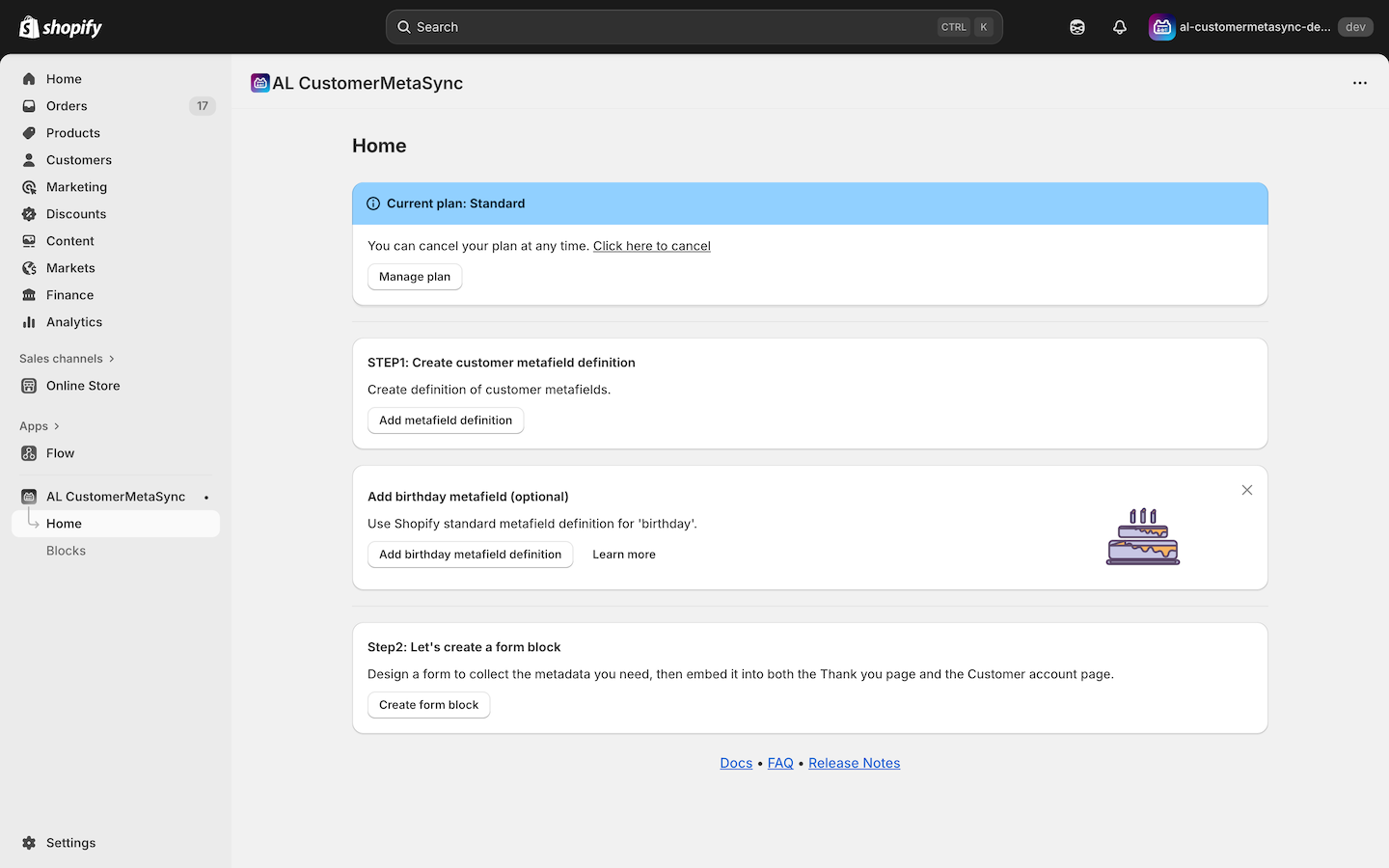Screen dimensions: 1389x868
Task: Follow the Click here to cancel link
Action: click(651, 246)
